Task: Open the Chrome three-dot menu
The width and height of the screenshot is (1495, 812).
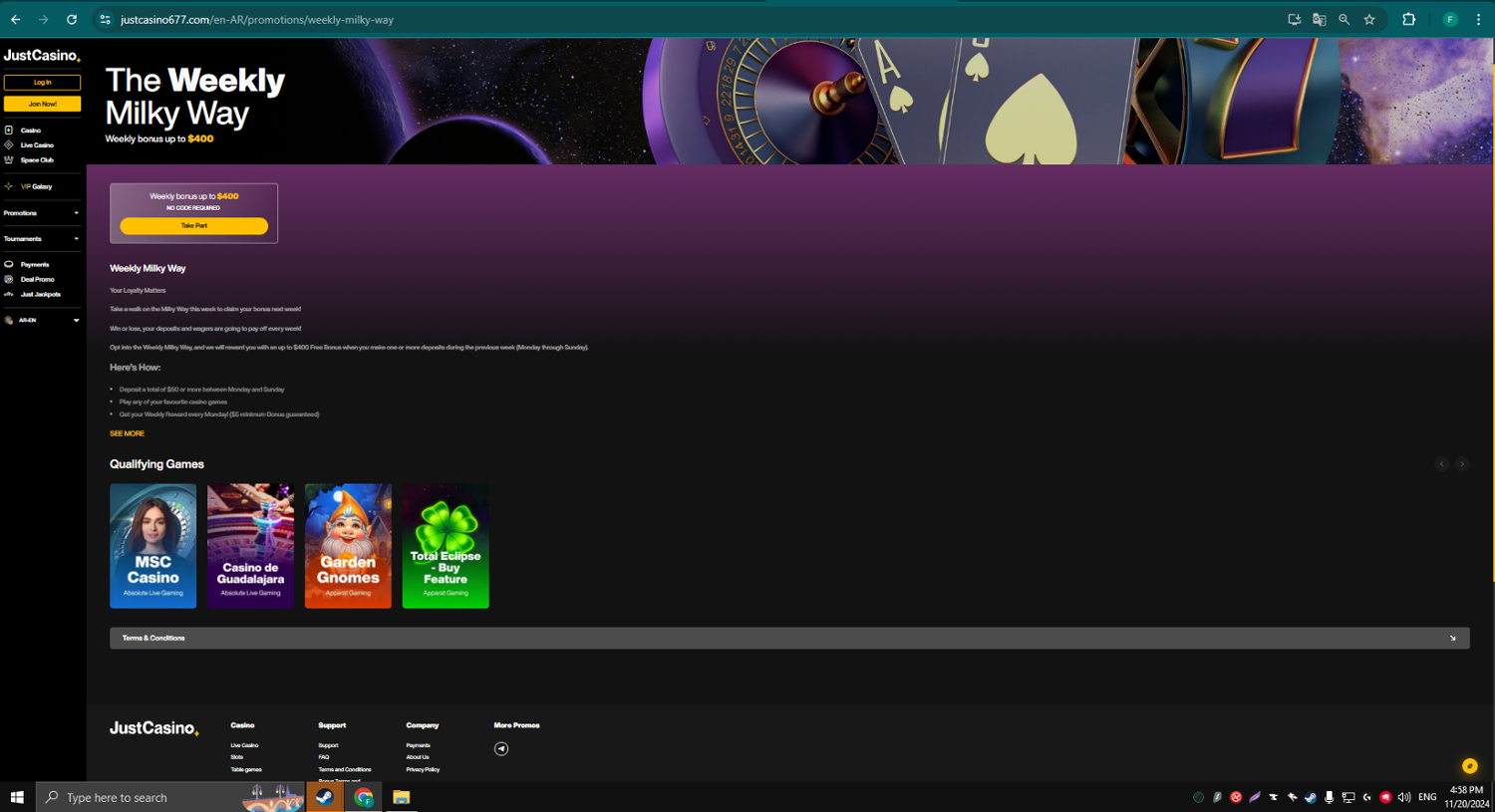Action: pyautogui.click(x=1478, y=19)
